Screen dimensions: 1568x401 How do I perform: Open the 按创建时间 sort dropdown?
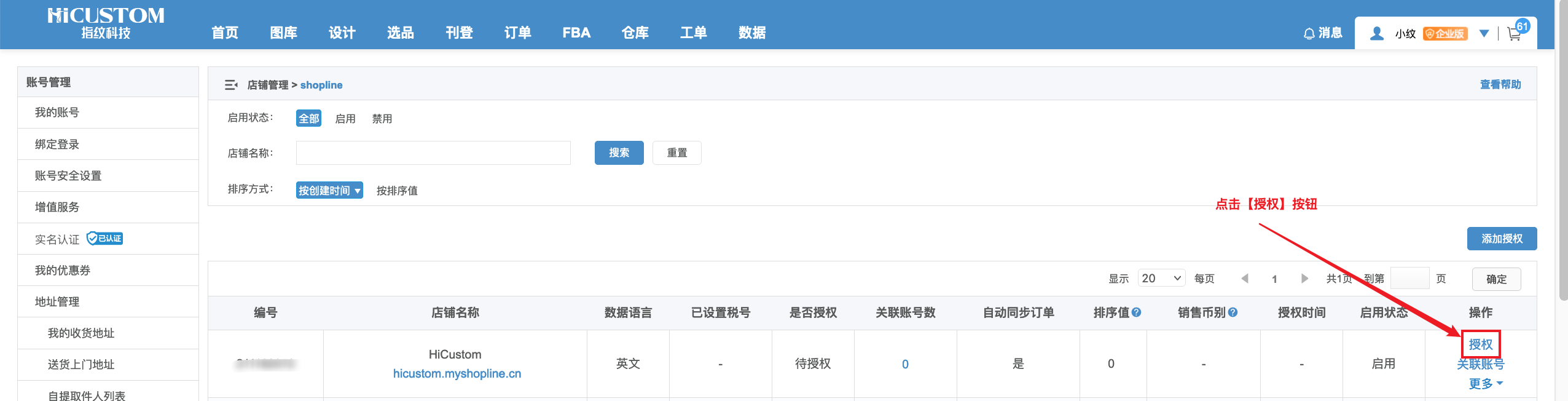(x=329, y=191)
